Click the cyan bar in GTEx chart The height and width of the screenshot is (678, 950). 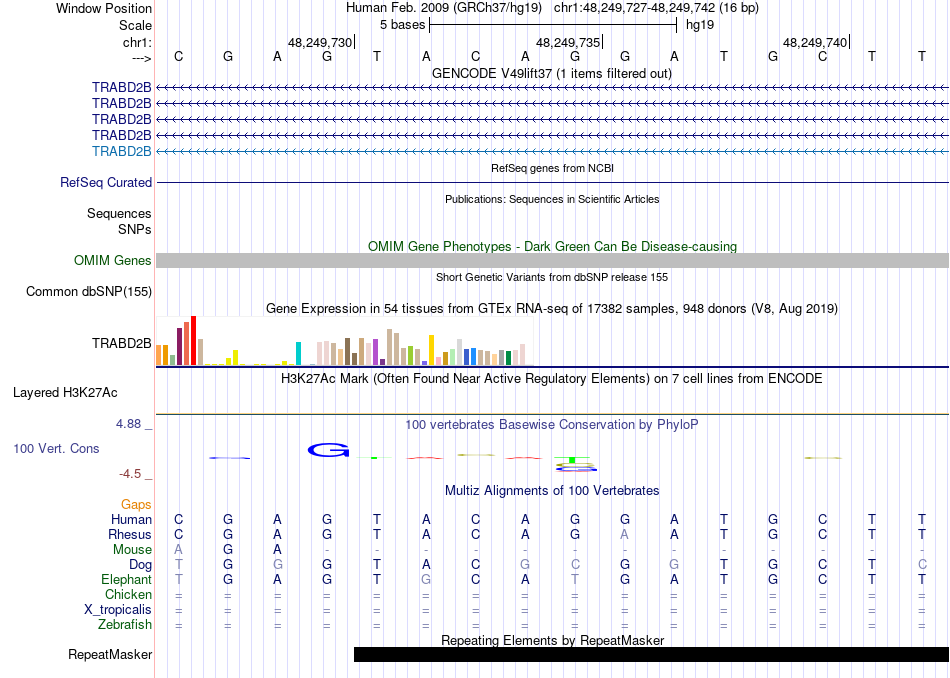coord(299,353)
